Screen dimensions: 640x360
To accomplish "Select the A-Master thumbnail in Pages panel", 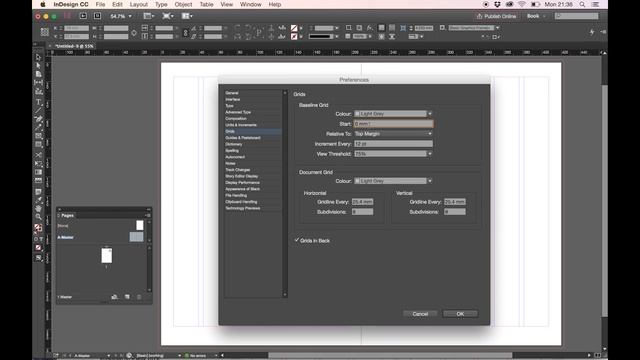I will tap(136, 237).
